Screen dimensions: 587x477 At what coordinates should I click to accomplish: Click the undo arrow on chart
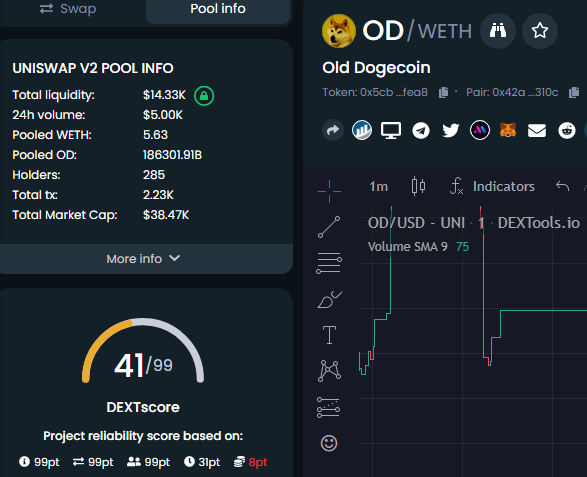562,186
